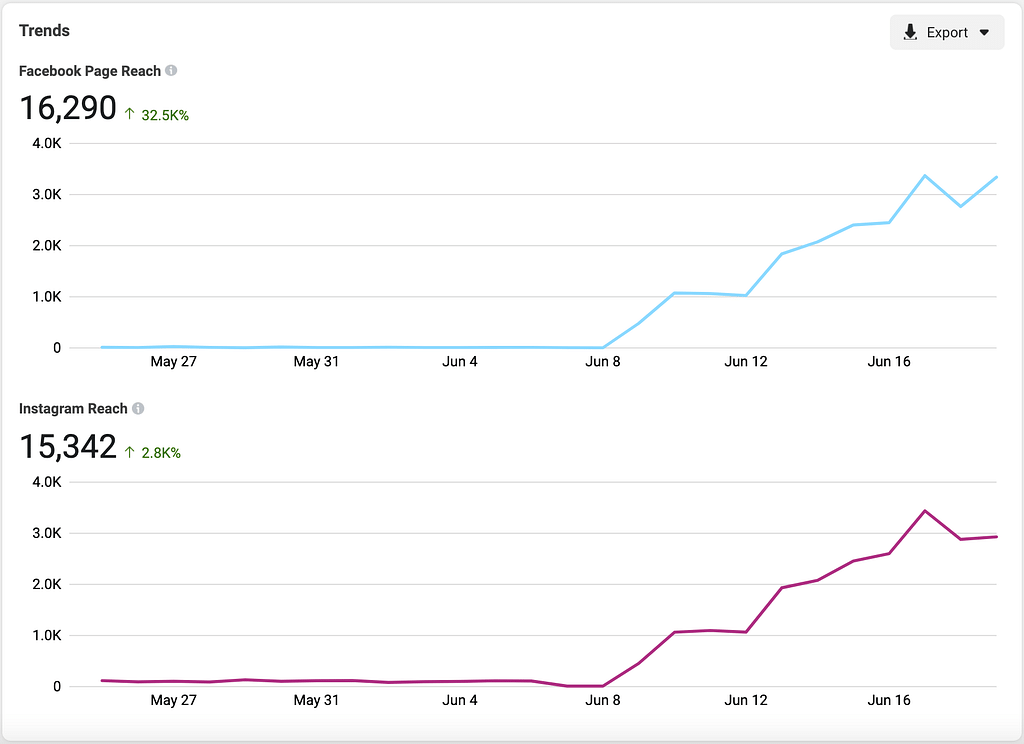Click the download icon in Export button
The width and height of the screenshot is (1024, 744).
point(910,33)
